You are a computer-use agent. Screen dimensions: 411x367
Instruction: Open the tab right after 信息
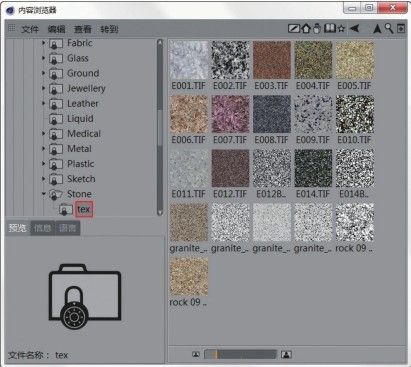click(x=68, y=228)
